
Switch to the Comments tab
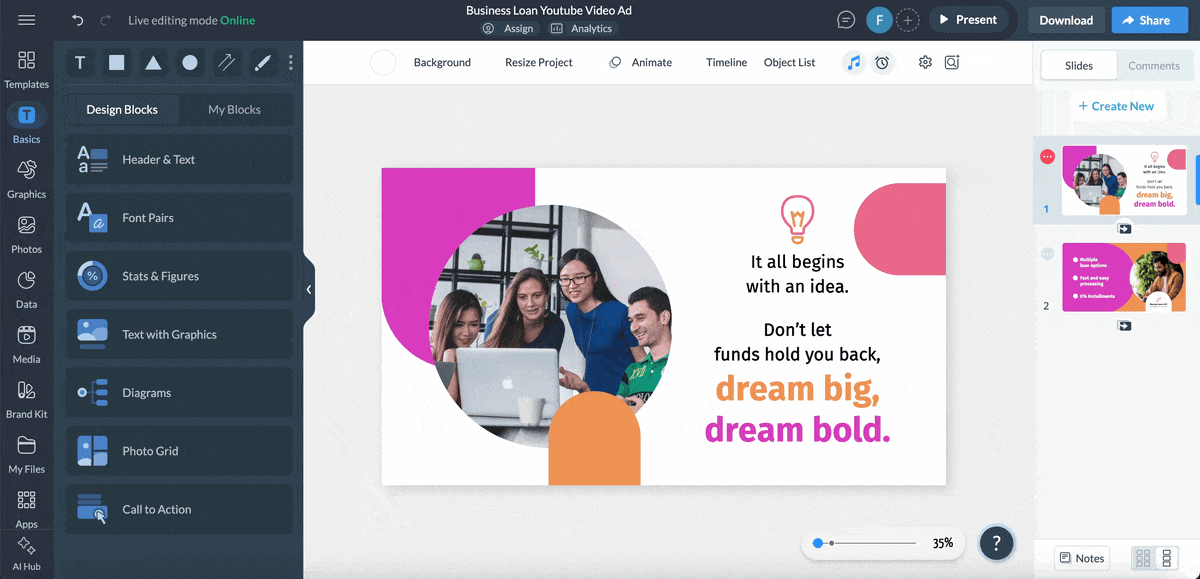coord(1154,66)
